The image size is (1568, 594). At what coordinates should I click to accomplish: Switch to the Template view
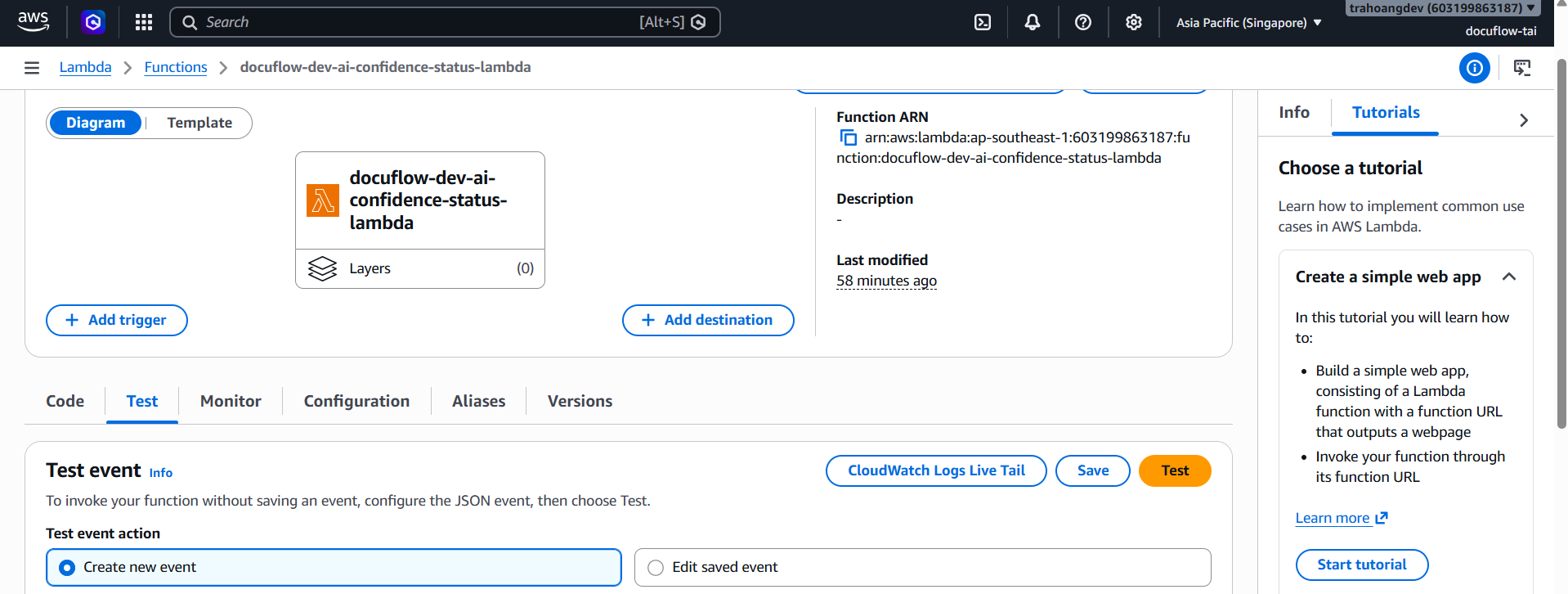point(199,123)
